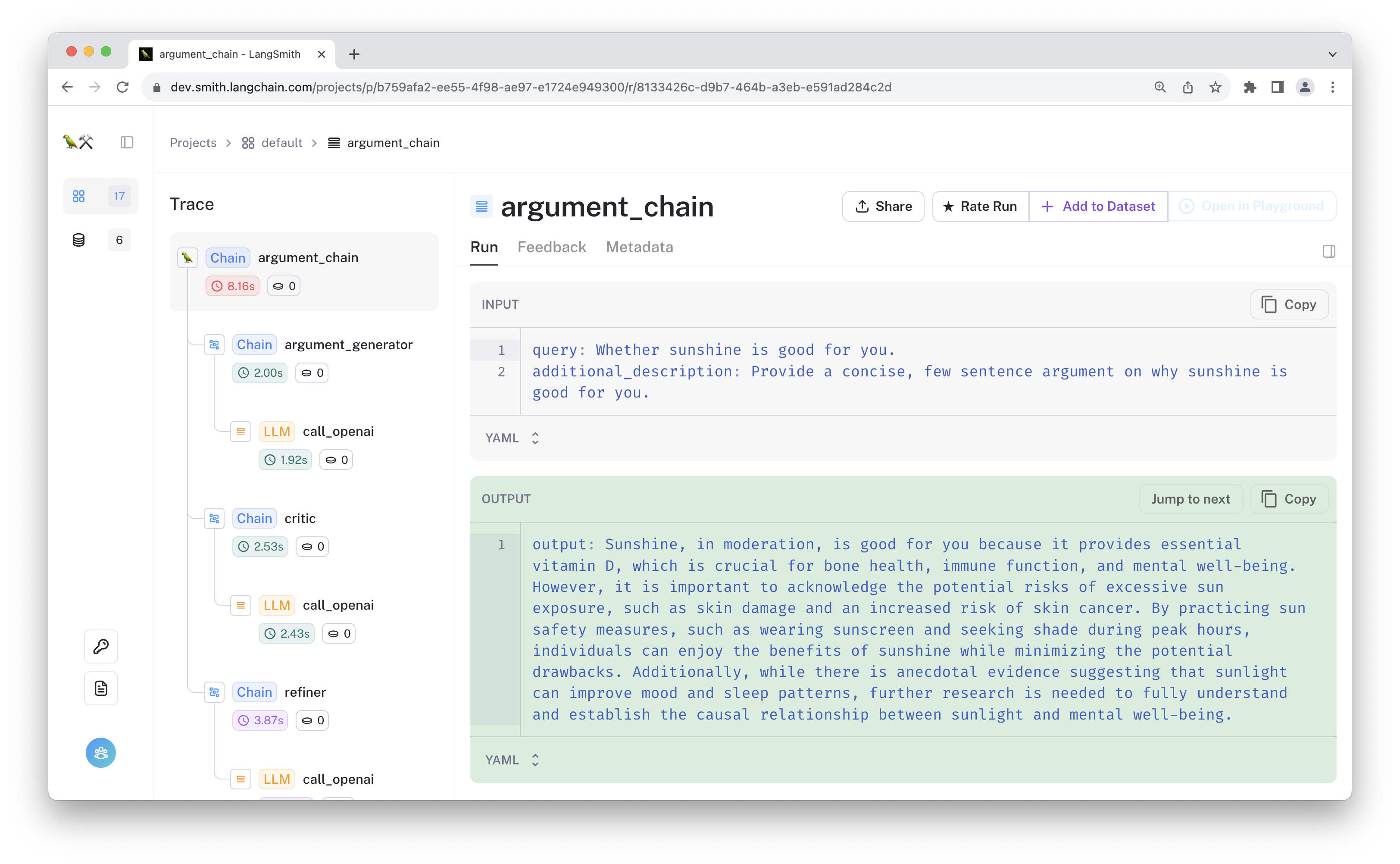The image size is (1400, 864).
Task: Select the critic chain in the trace tree
Action: (300, 518)
